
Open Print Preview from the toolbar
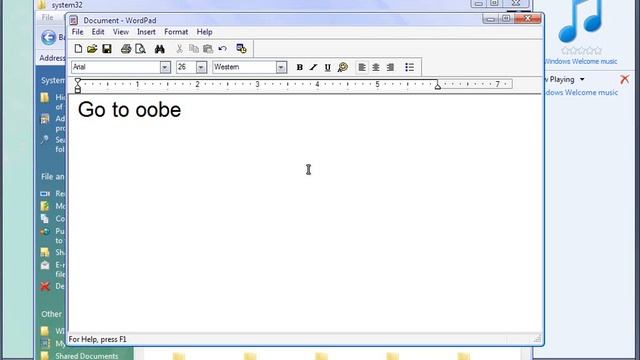click(140, 49)
